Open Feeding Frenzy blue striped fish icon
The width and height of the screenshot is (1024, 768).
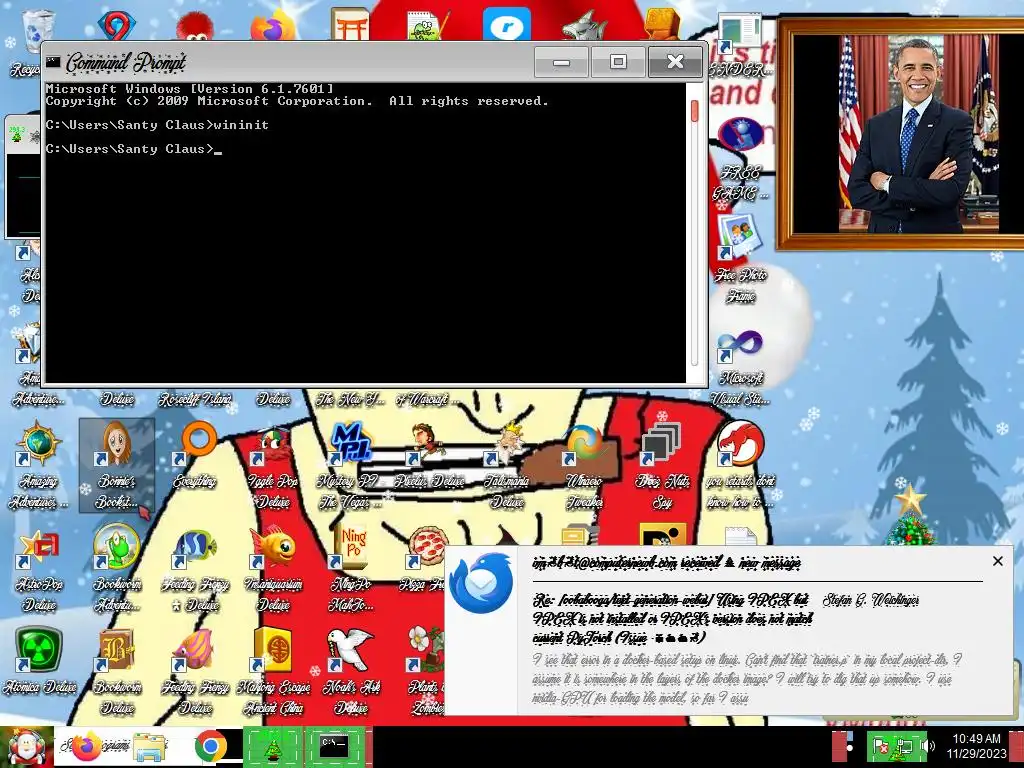pos(195,569)
